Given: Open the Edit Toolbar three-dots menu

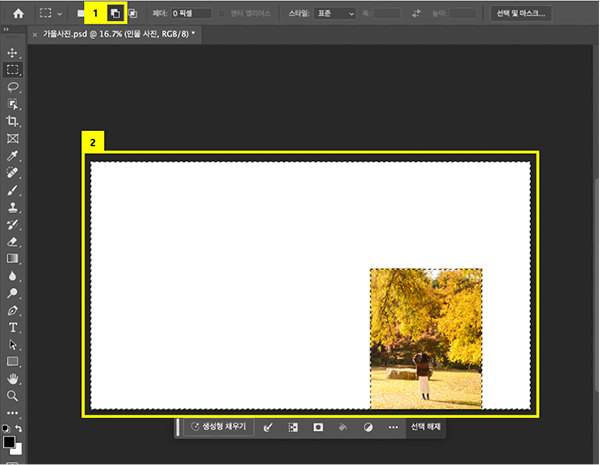Looking at the screenshot, I should [x=12, y=413].
